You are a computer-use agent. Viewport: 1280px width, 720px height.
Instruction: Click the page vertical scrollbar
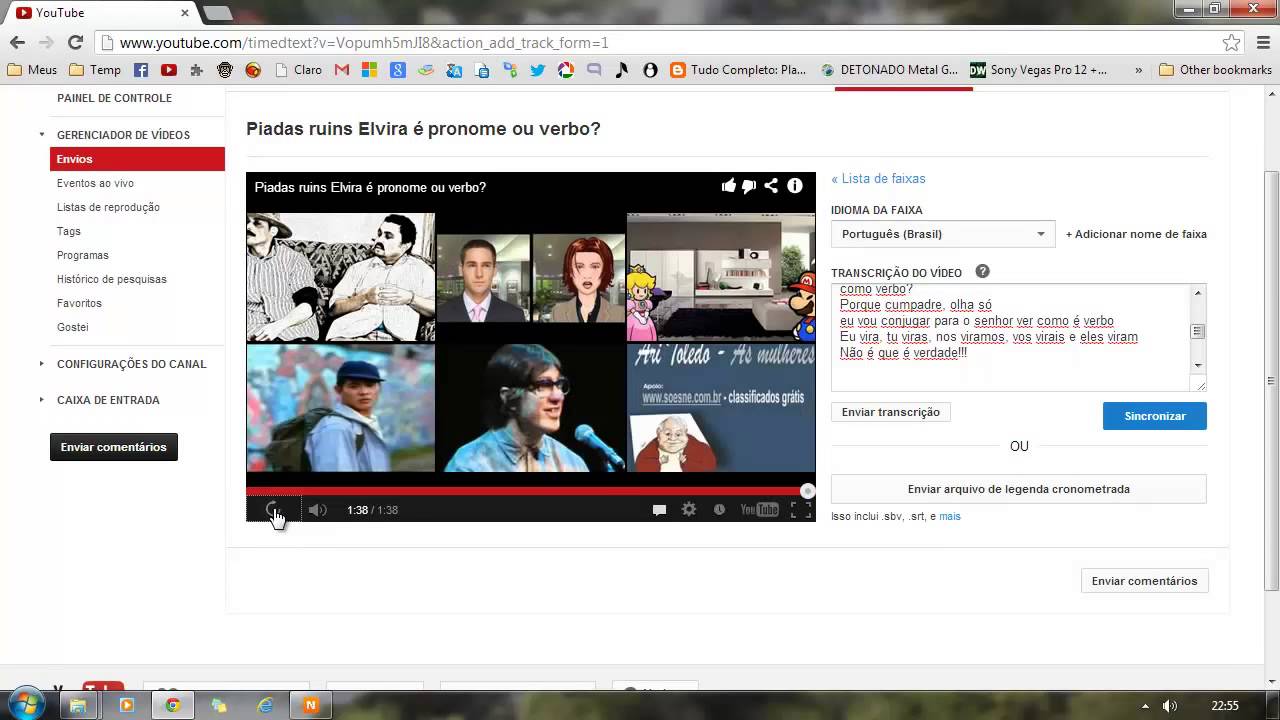[x=1272, y=380]
